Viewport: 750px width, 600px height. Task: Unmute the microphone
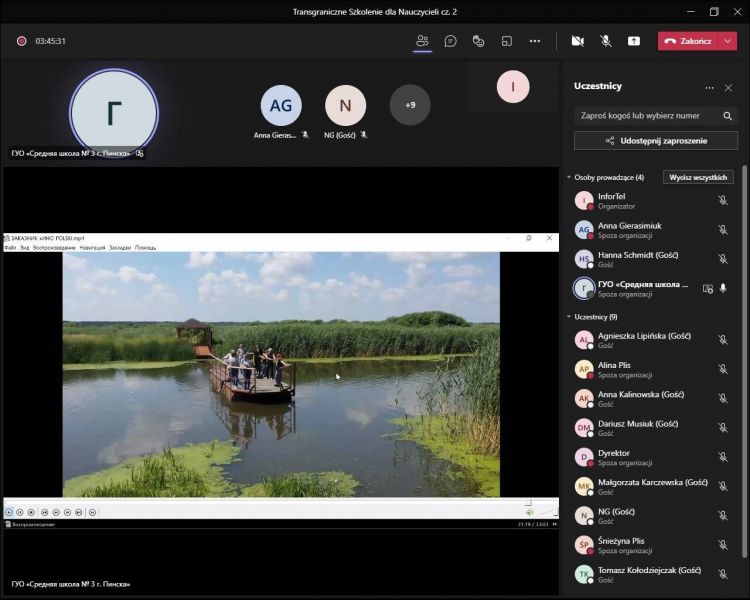coord(606,41)
